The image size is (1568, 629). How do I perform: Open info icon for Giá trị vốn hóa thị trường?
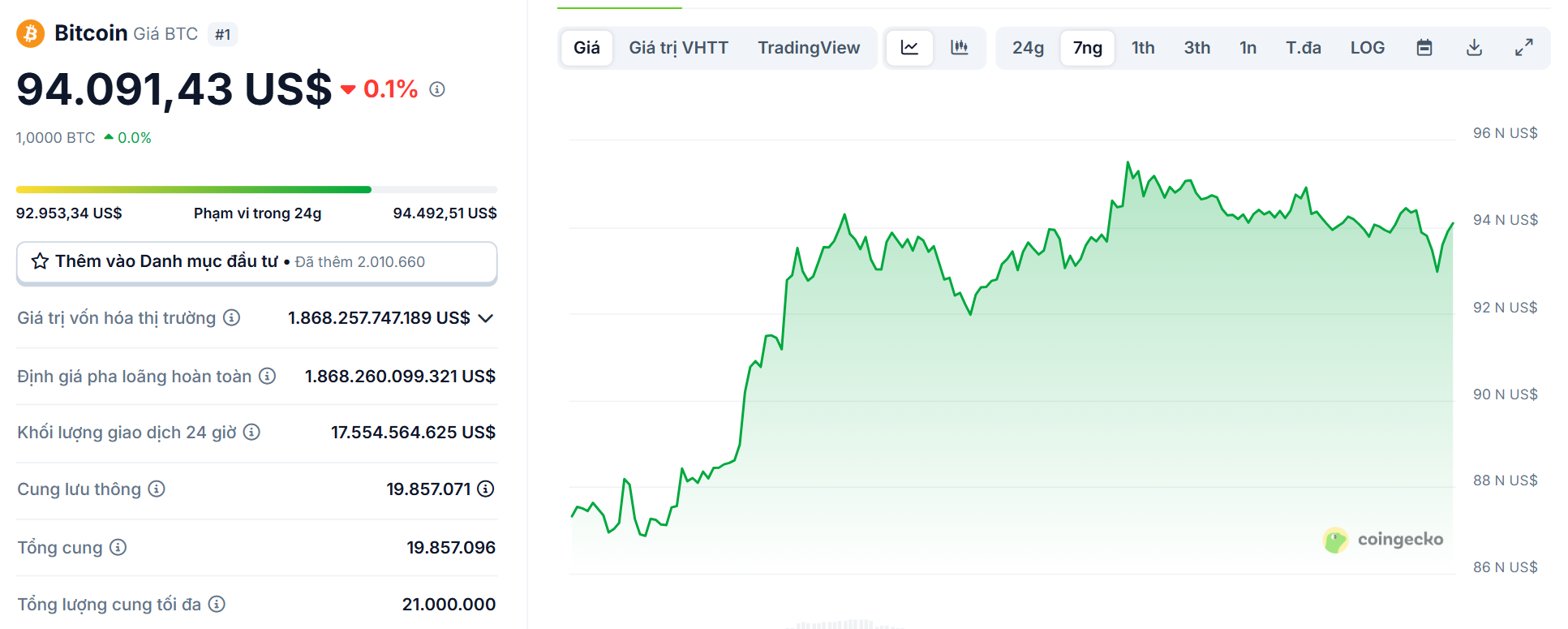tap(231, 317)
